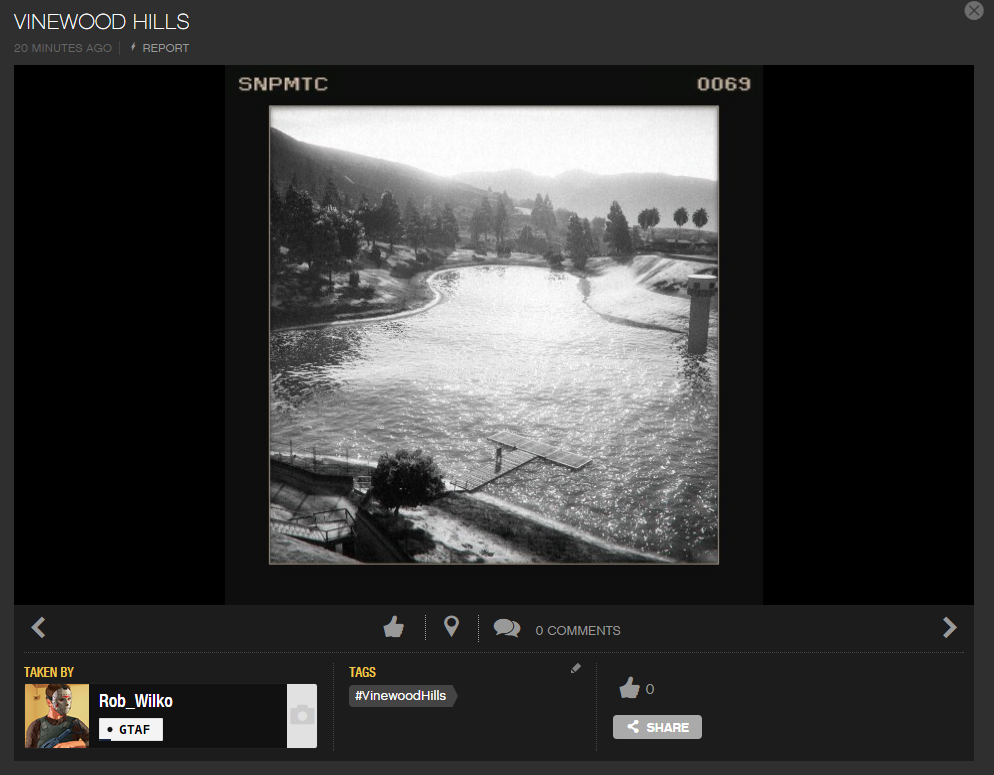Select the #VinewoodHills tag
Viewport: 994px width, 775px height.
tap(402, 696)
